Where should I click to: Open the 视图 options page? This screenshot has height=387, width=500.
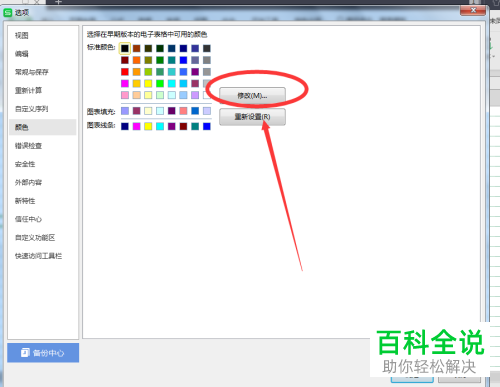pos(22,35)
